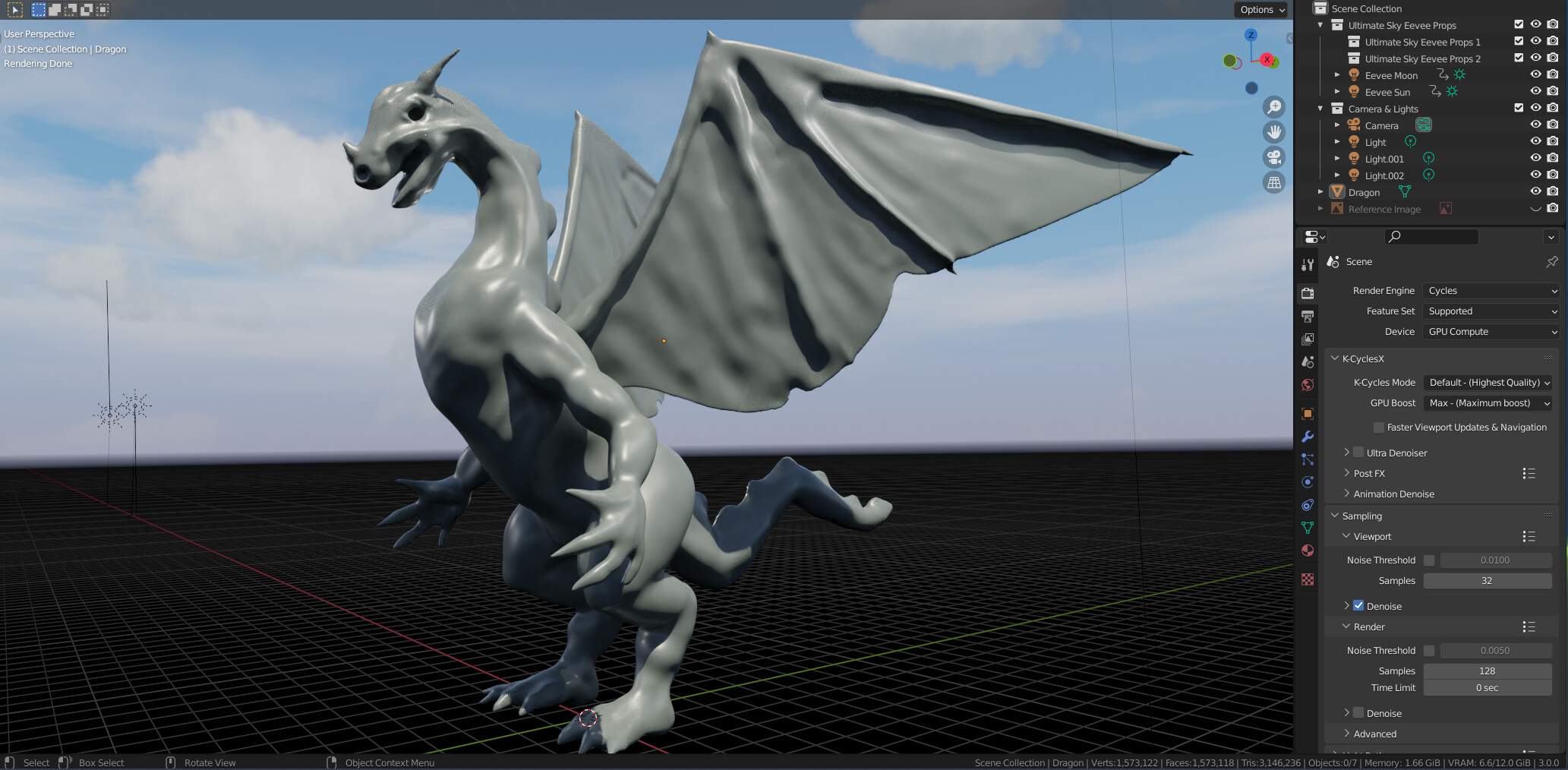The image size is (1568, 770).
Task: Hide the Dragon object in the outliner
Action: pyautogui.click(x=1535, y=191)
